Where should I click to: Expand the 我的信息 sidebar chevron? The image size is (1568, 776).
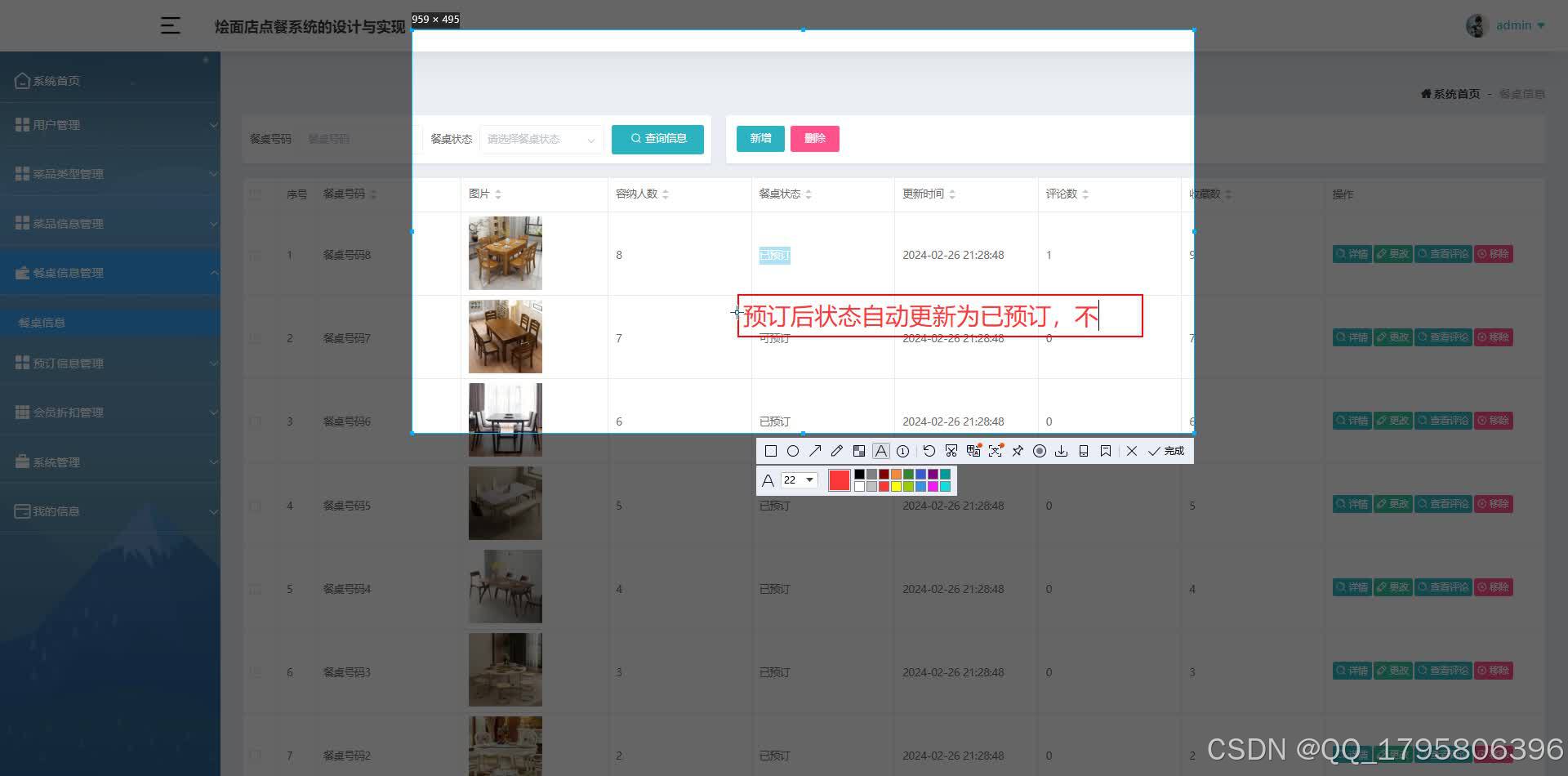coord(213,511)
